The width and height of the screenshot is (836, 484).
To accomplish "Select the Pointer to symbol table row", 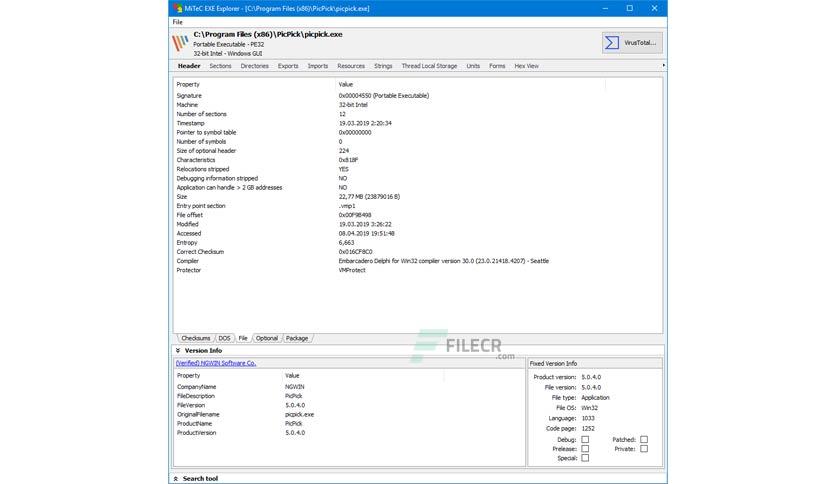I will coord(417,132).
